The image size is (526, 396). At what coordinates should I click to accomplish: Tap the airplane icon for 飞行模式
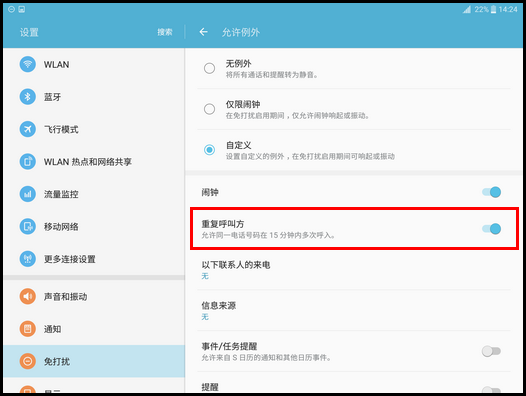28,129
